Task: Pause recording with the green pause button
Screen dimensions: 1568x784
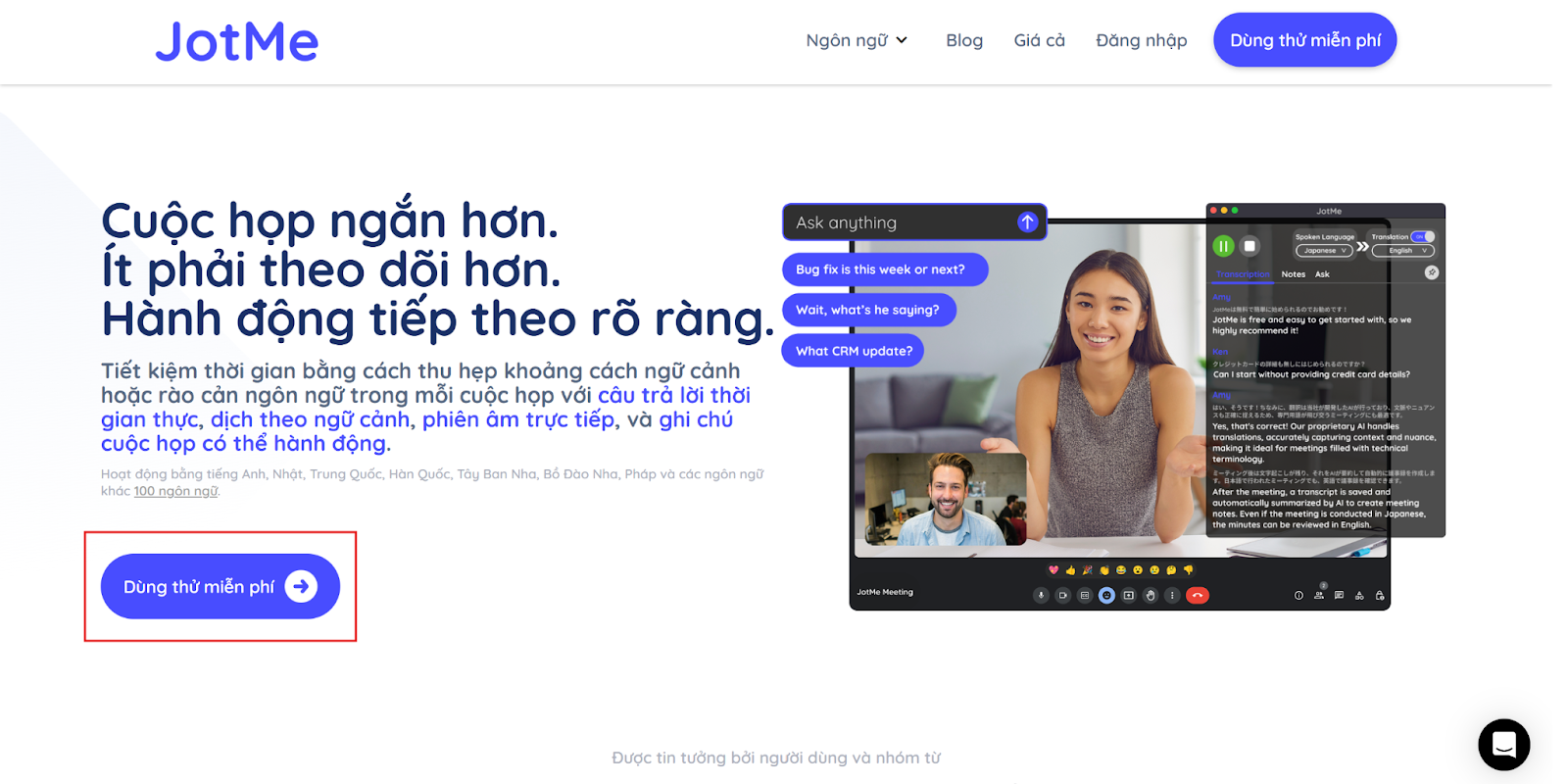Action: click(x=1223, y=246)
